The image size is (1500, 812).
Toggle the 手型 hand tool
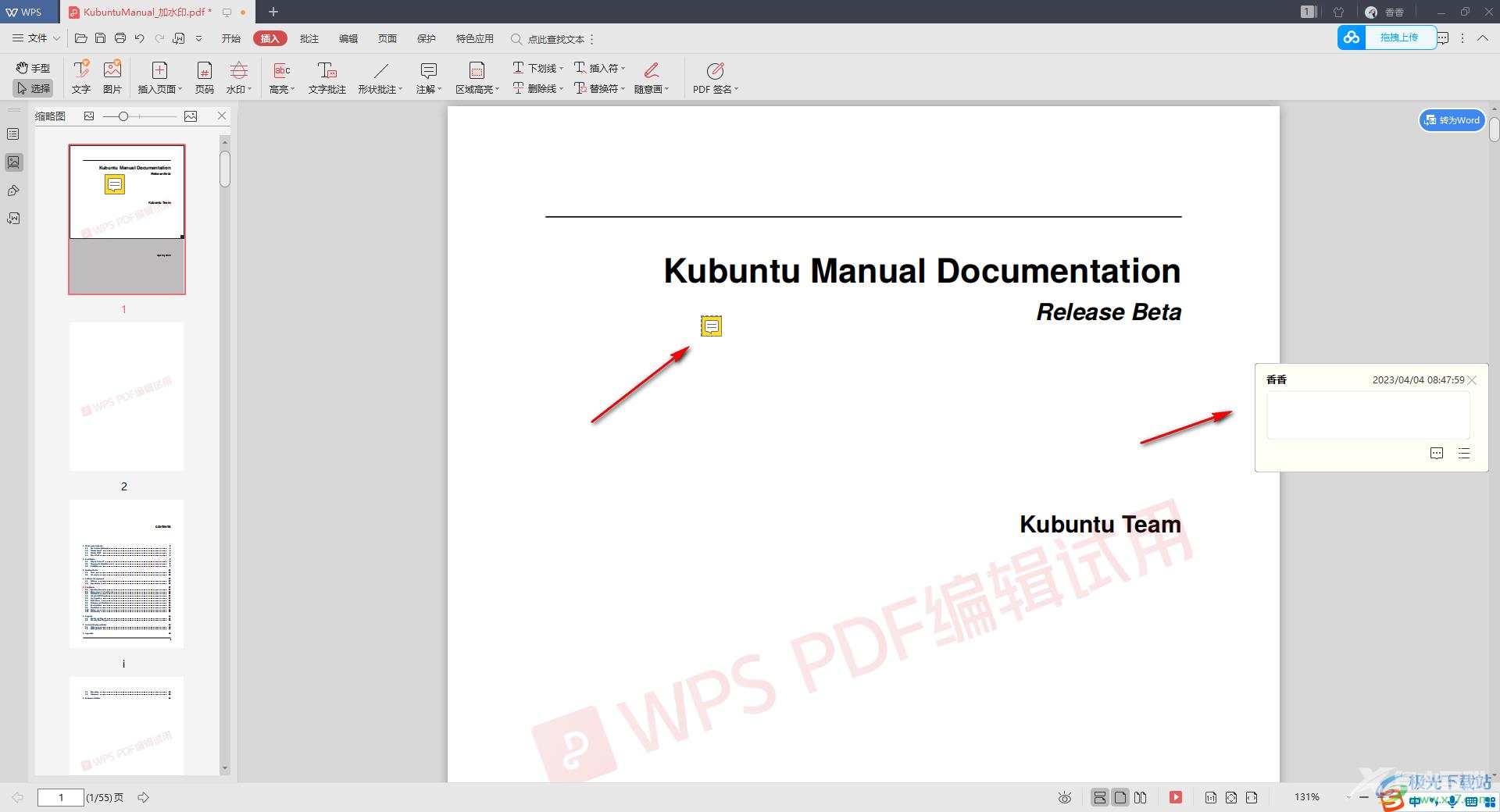pos(33,68)
